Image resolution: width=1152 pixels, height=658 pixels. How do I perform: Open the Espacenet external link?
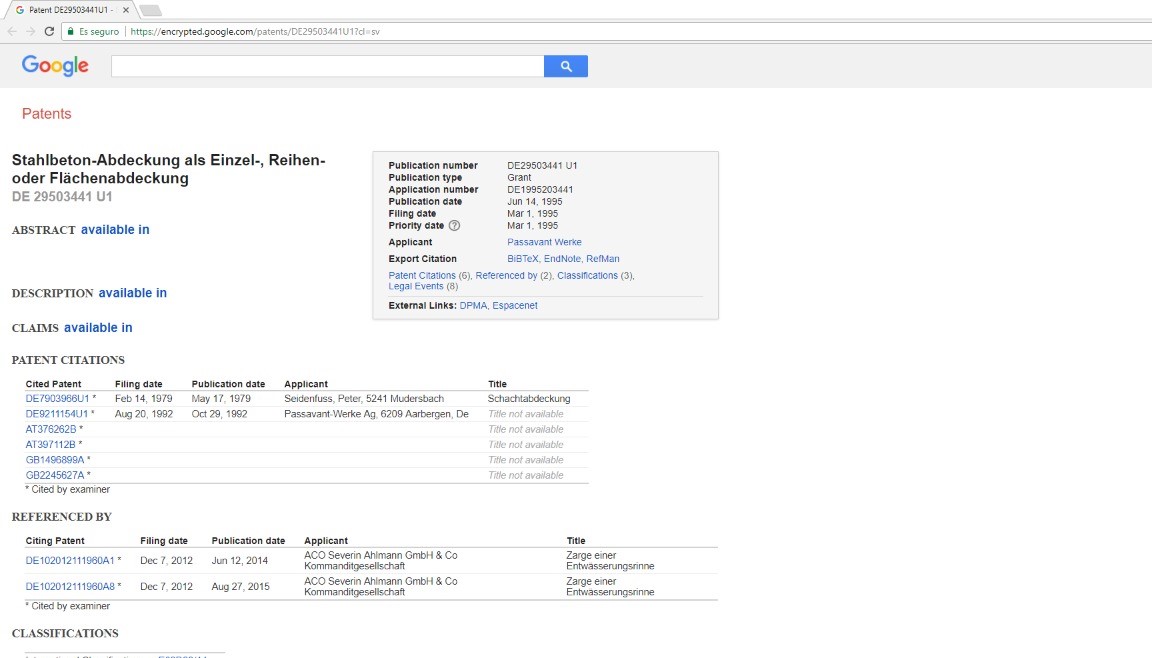point(515,306)
